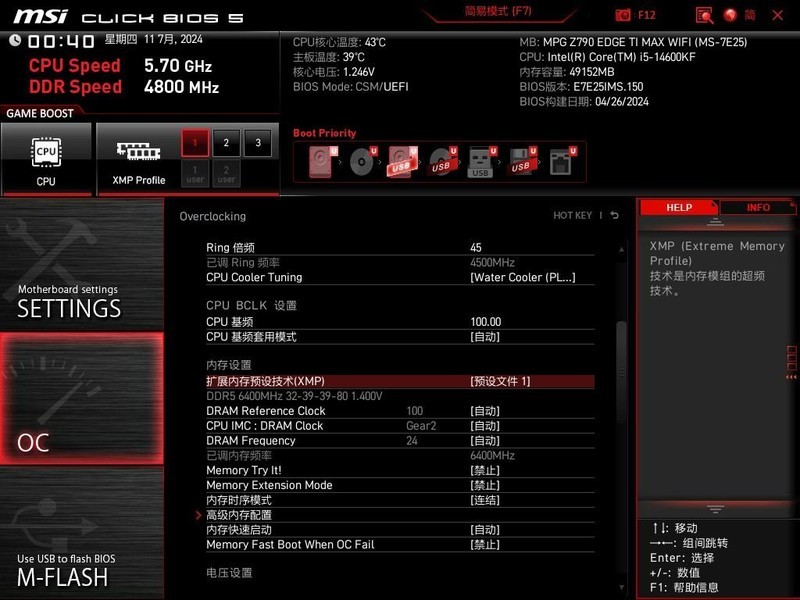
Task: Open the search magnifier icon at top right
Action: (x=707, y=14)
